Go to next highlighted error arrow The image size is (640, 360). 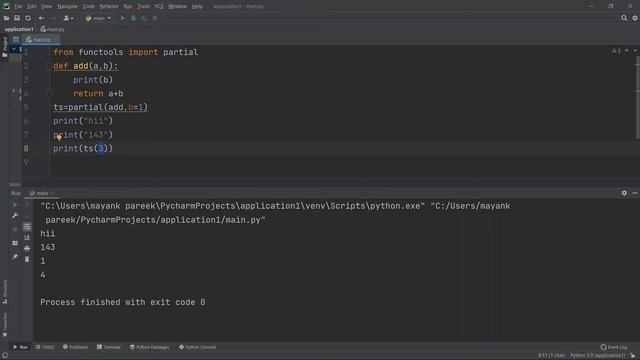click(x=635, y=51)
